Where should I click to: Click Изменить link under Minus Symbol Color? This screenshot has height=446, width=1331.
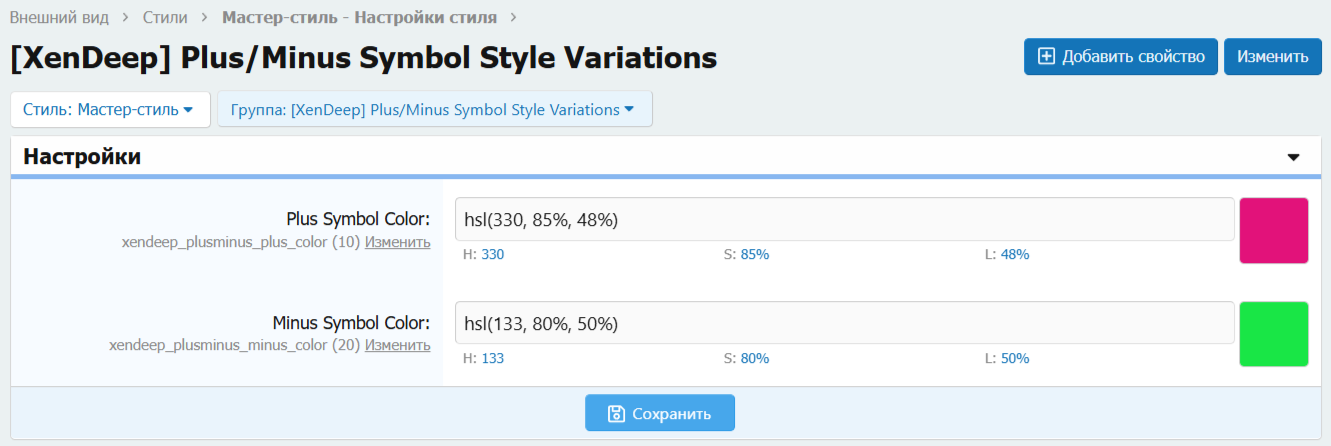(x=397, y=345)
